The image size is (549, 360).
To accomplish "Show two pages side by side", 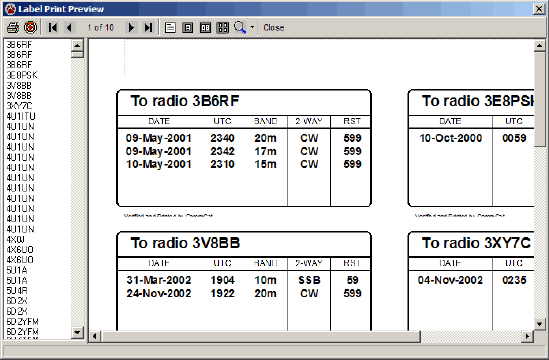I will pos(205,28).
